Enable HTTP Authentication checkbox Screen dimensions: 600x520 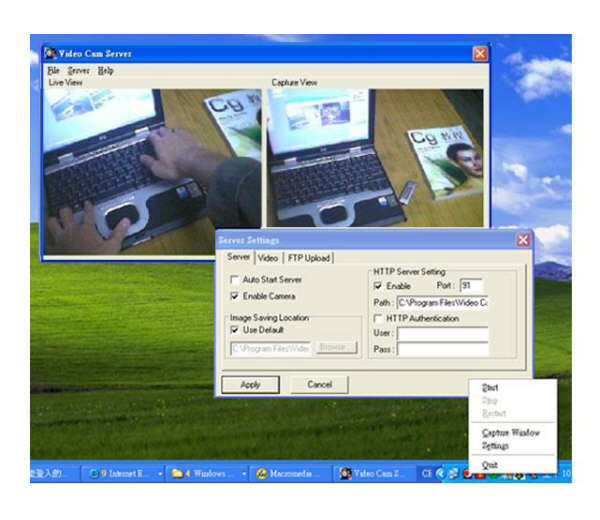pyautogui.click(x=378, y=318)
